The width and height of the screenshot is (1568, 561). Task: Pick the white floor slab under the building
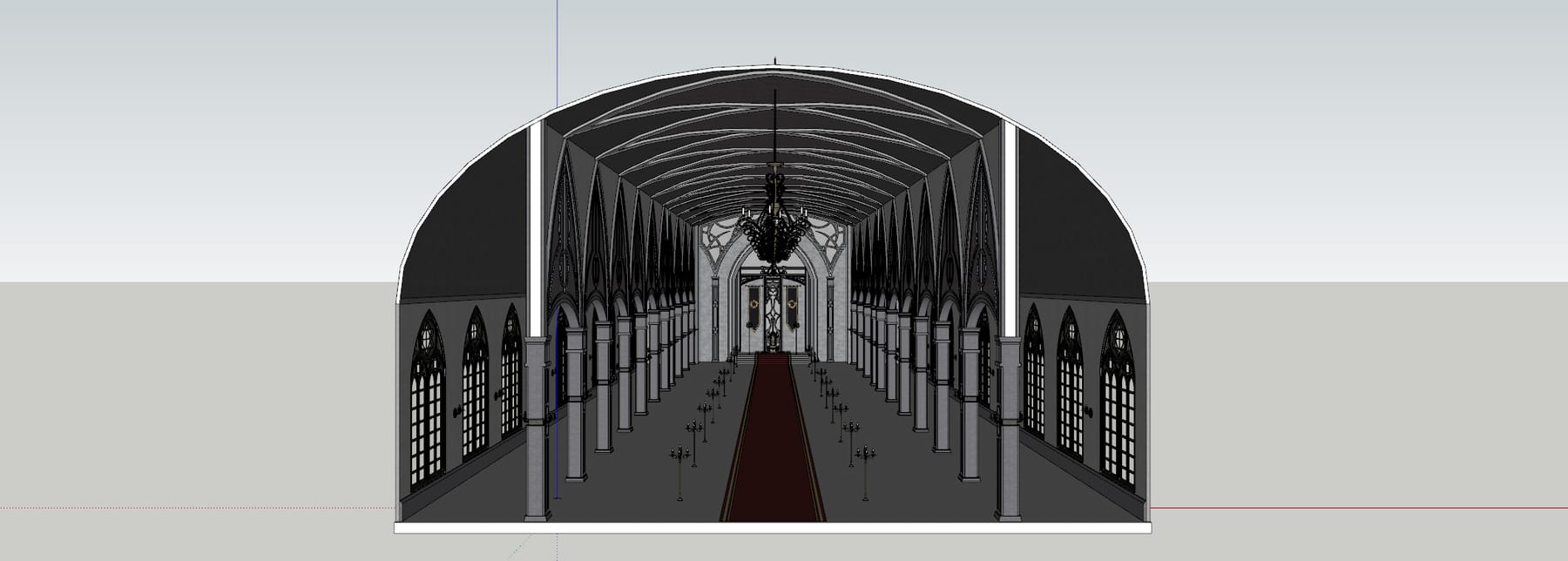[773, 527]
